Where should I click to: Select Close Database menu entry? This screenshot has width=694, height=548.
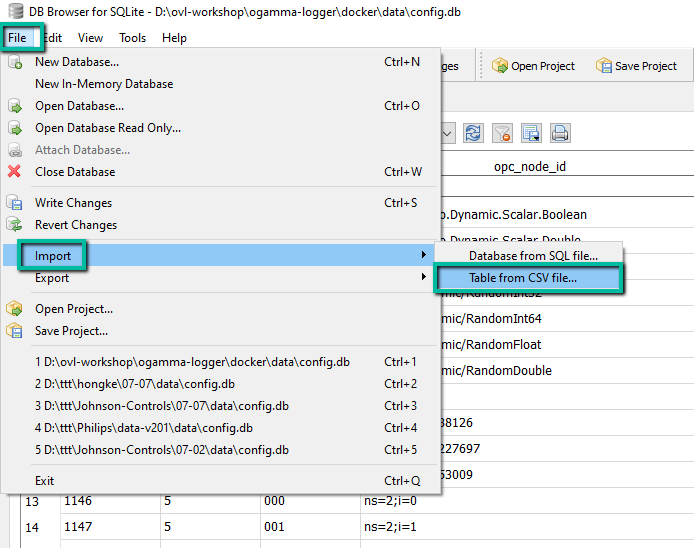[x=75, y=172]
